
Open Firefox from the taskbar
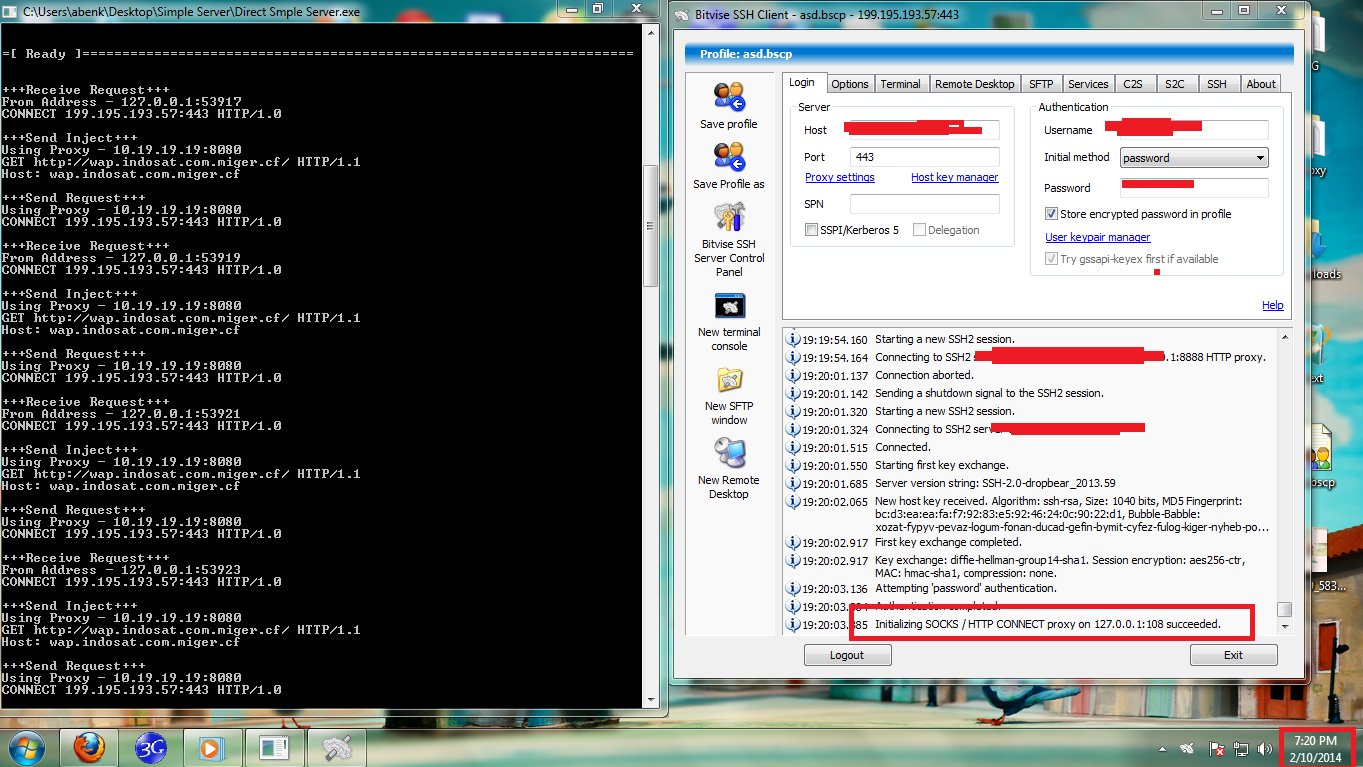tap(88, 747)
